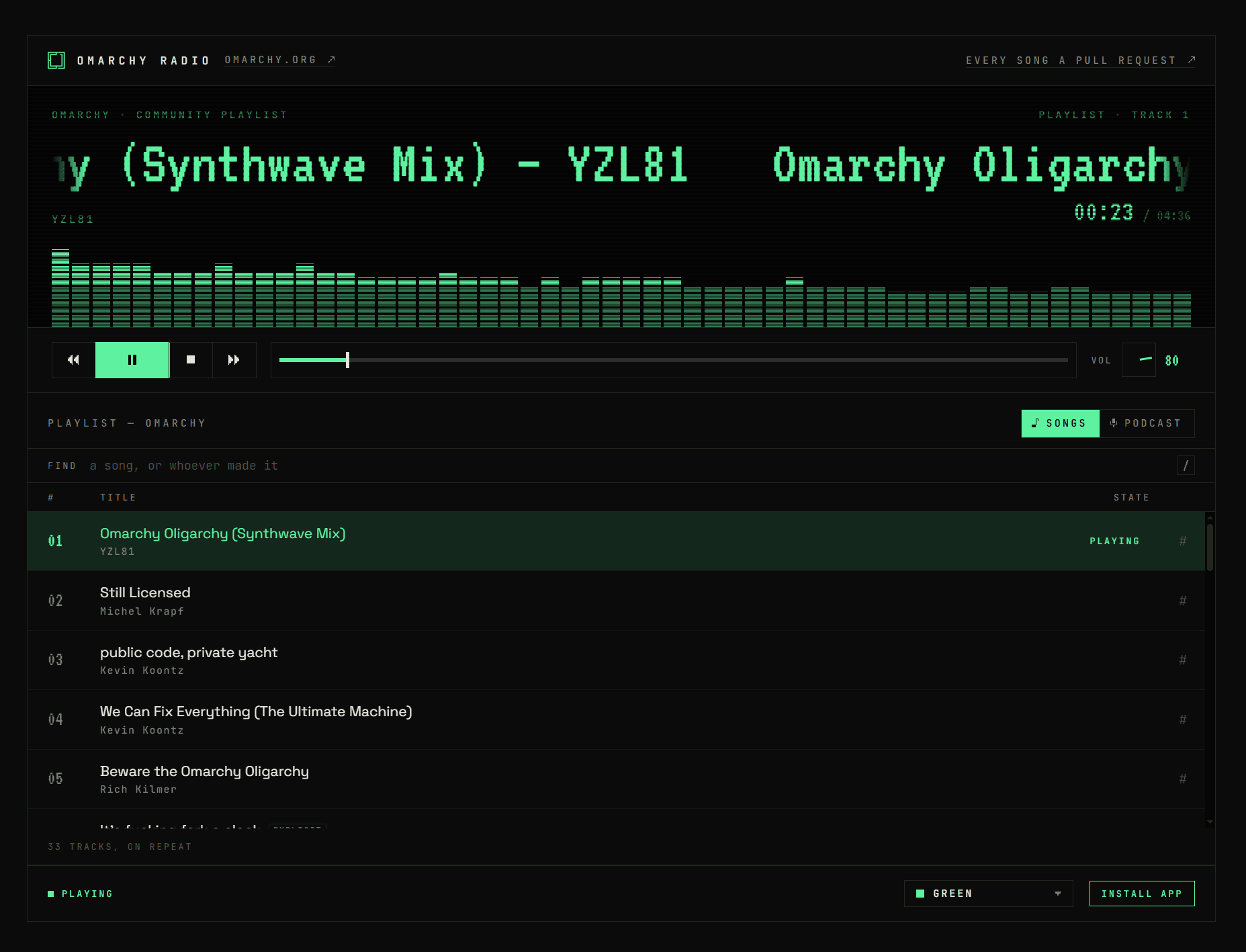Pause playback with the green pause button
1246x952 pixels.
(x=132, y=360)
